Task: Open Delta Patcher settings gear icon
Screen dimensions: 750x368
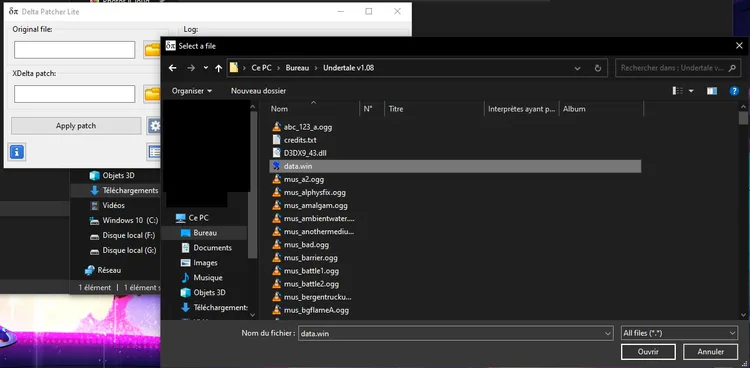Action: pos(154,126)
